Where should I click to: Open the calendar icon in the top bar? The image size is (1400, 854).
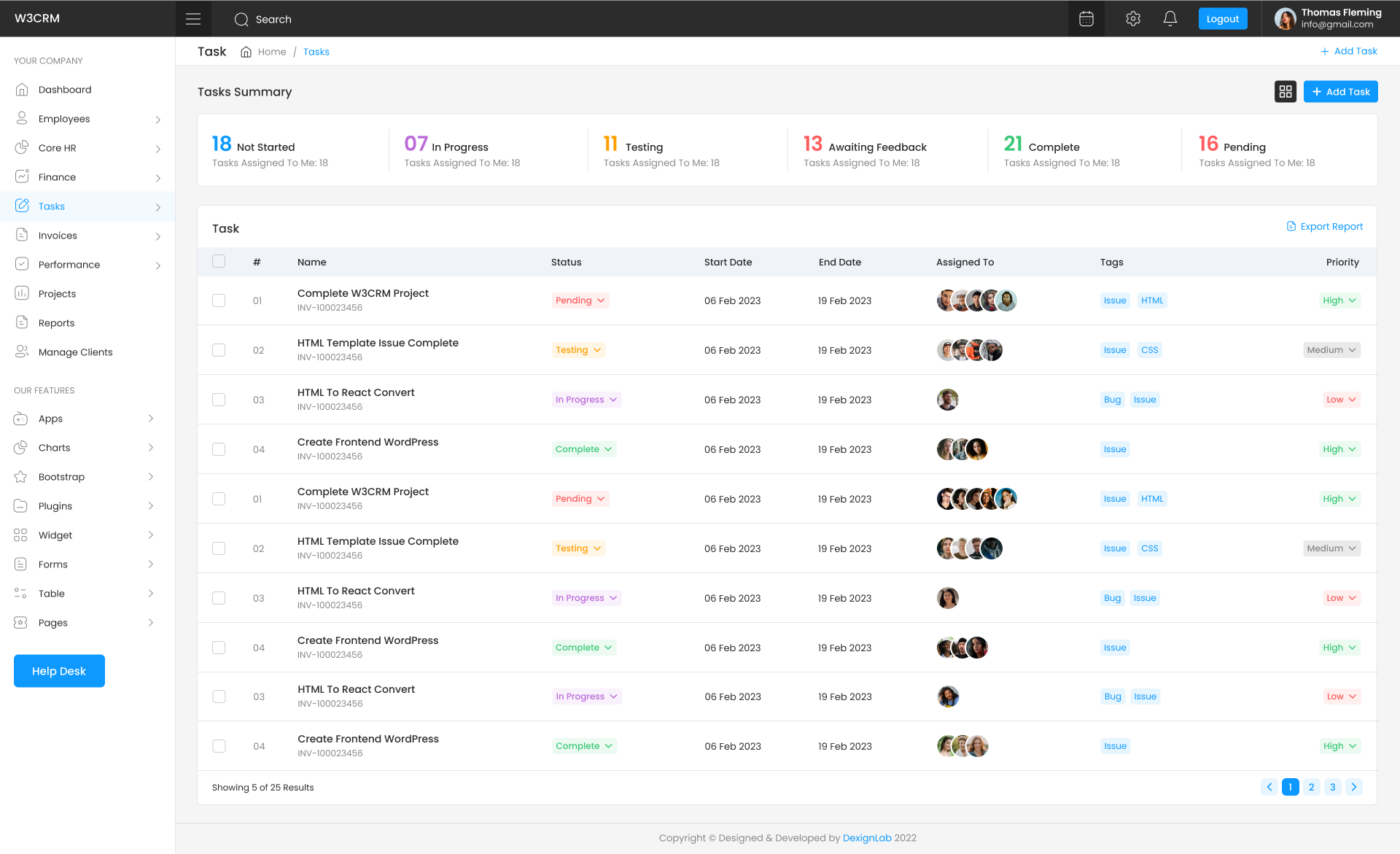(x=1086, y=18)
